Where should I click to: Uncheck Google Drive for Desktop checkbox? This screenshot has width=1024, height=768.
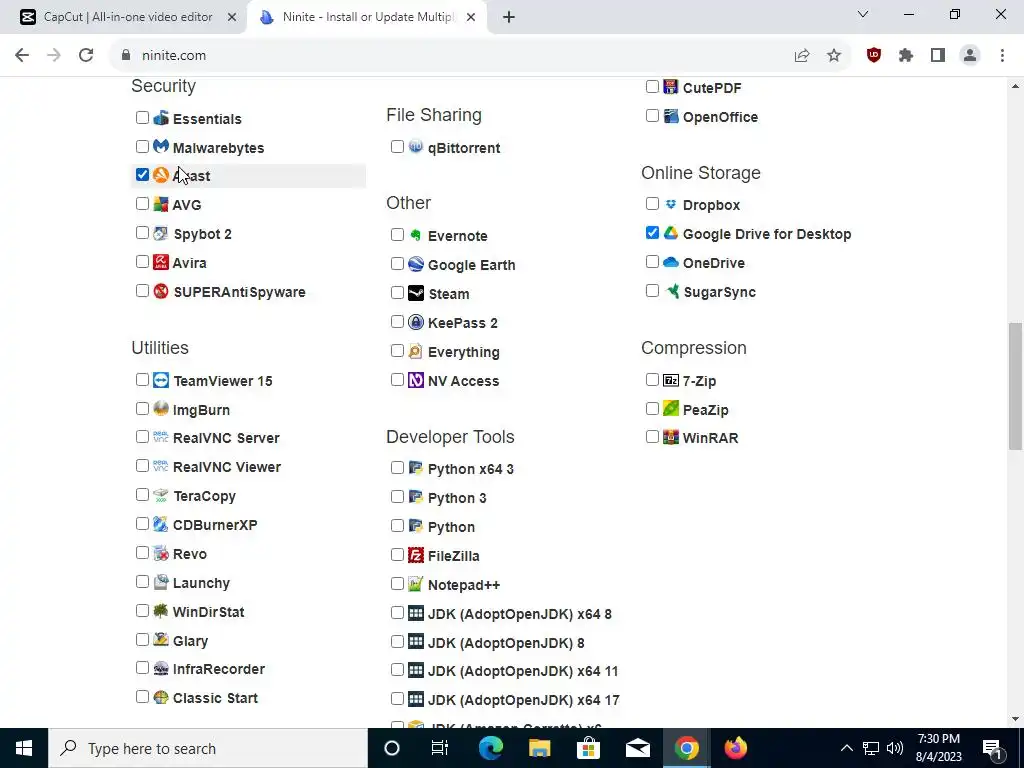click(x=652, y=232)
